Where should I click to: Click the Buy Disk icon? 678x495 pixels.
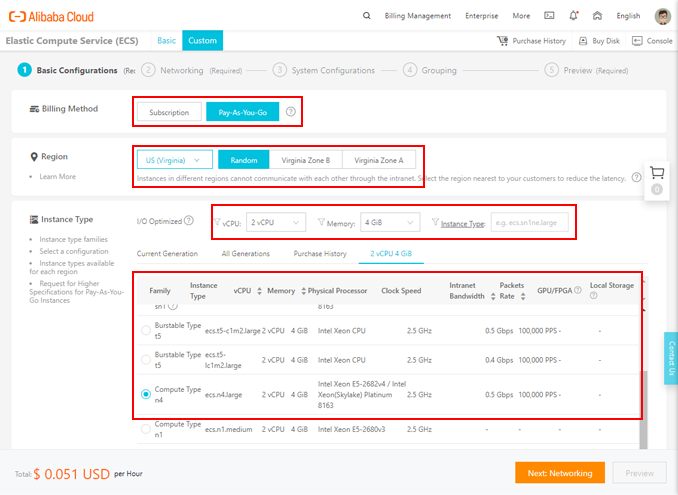(583, 41)
